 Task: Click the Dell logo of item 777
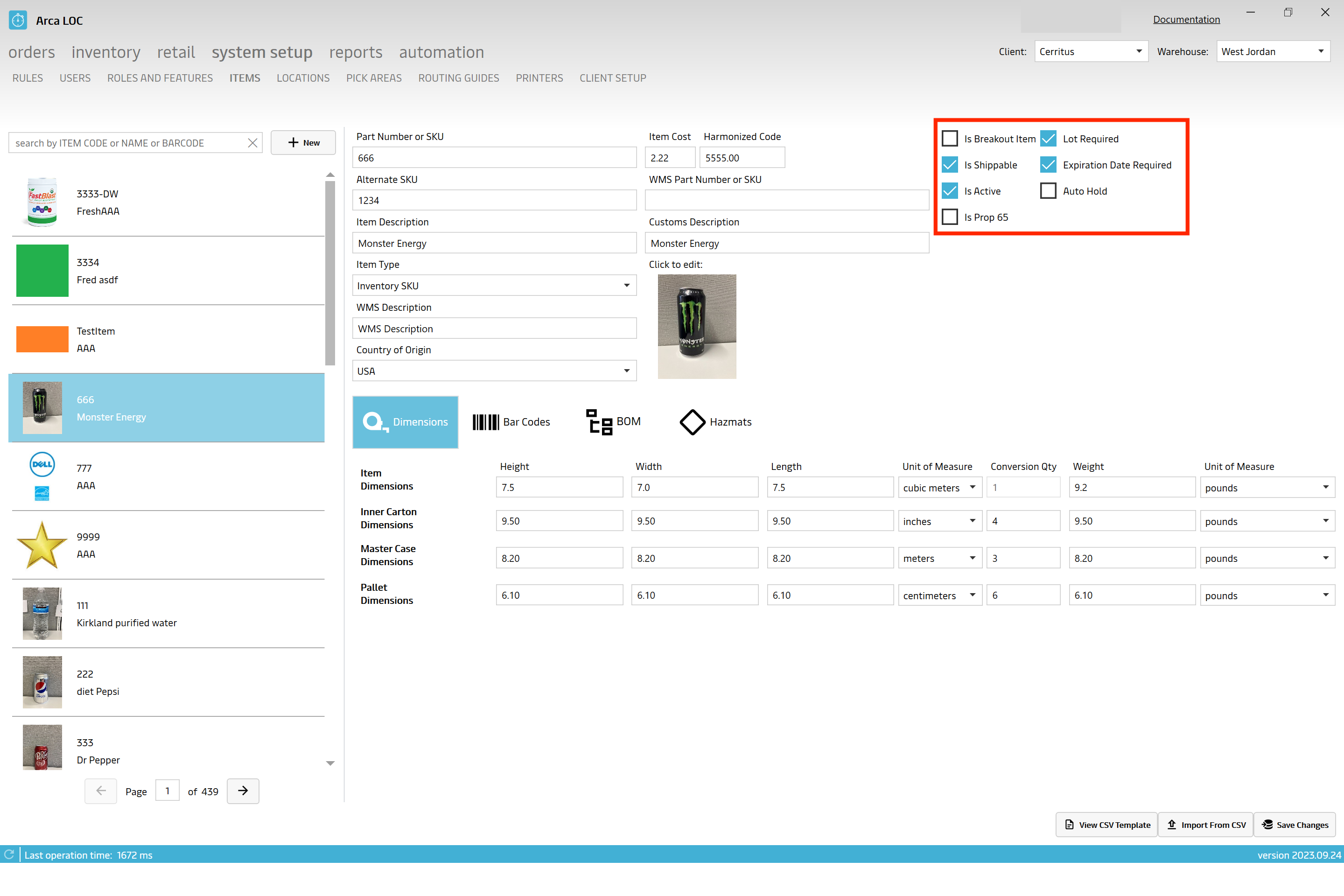point(42,465)
